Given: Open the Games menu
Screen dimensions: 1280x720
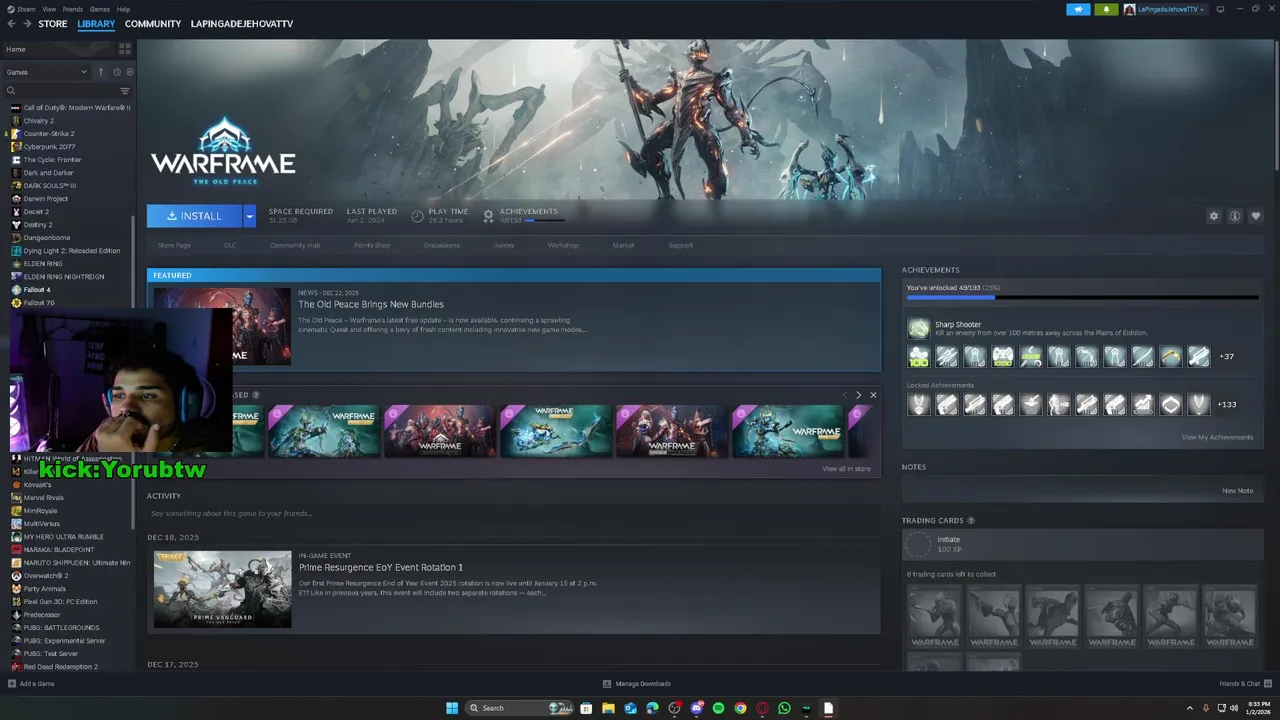Looking at the screenshot, I should coord(100,9).
